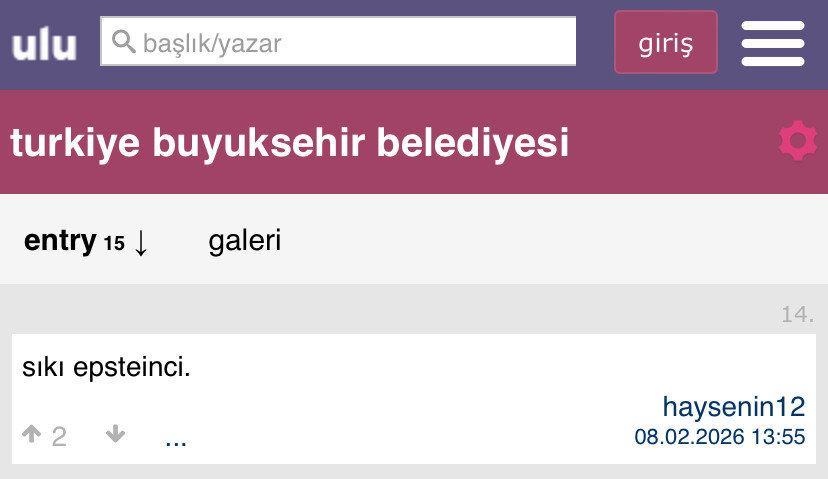Viewport: 828px width, 479px height.
Task: Focus the başlık/yazar search field
Action: point(350,42)
